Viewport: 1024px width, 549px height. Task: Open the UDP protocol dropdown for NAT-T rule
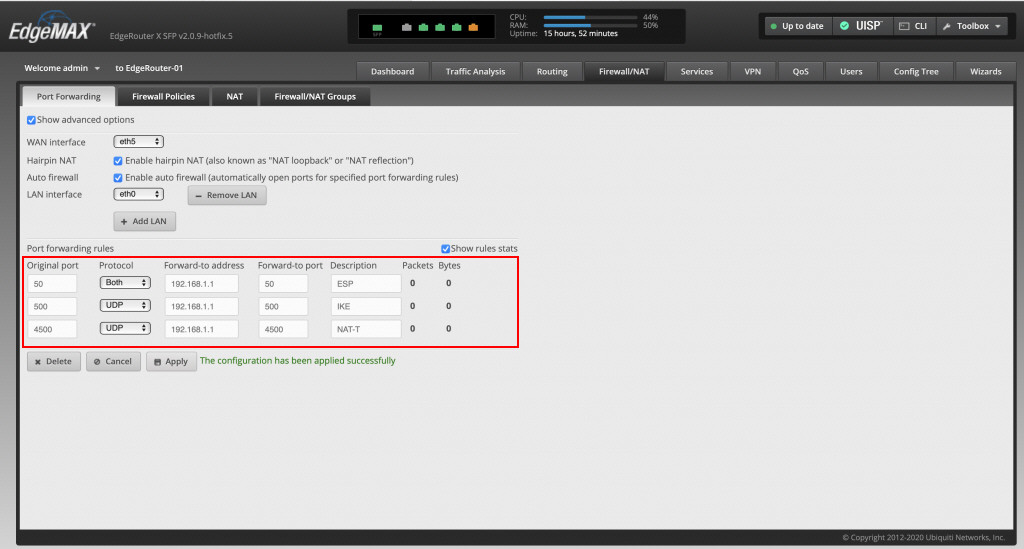click(x=125, y=328)
